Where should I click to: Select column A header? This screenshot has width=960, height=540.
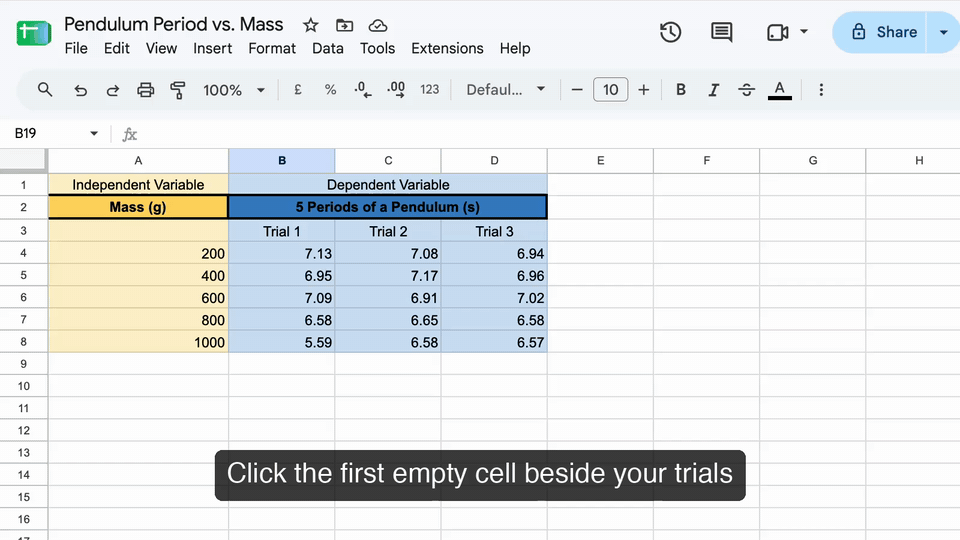[x=138, y=160]
